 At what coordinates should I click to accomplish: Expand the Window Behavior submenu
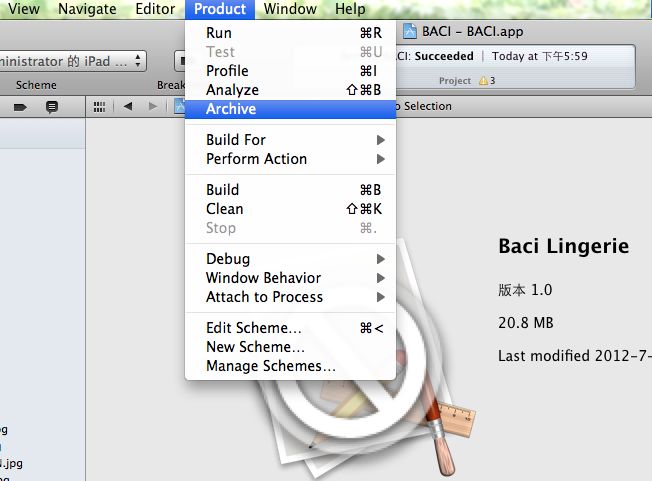[290, 278]
